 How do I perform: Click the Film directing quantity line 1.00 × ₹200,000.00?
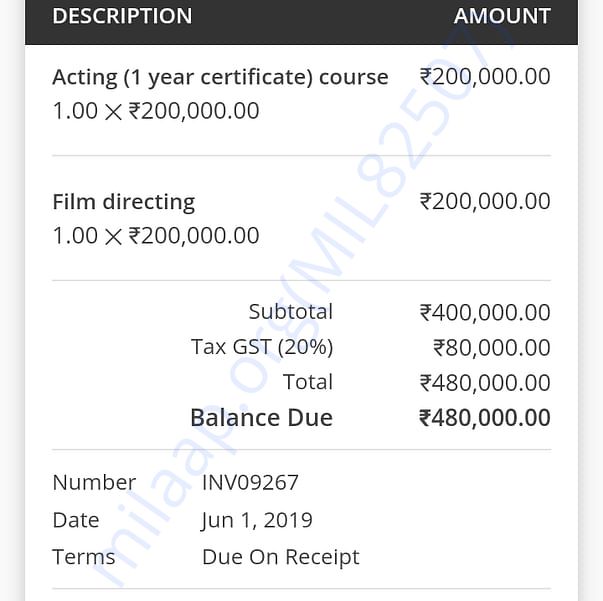(156, 235)
